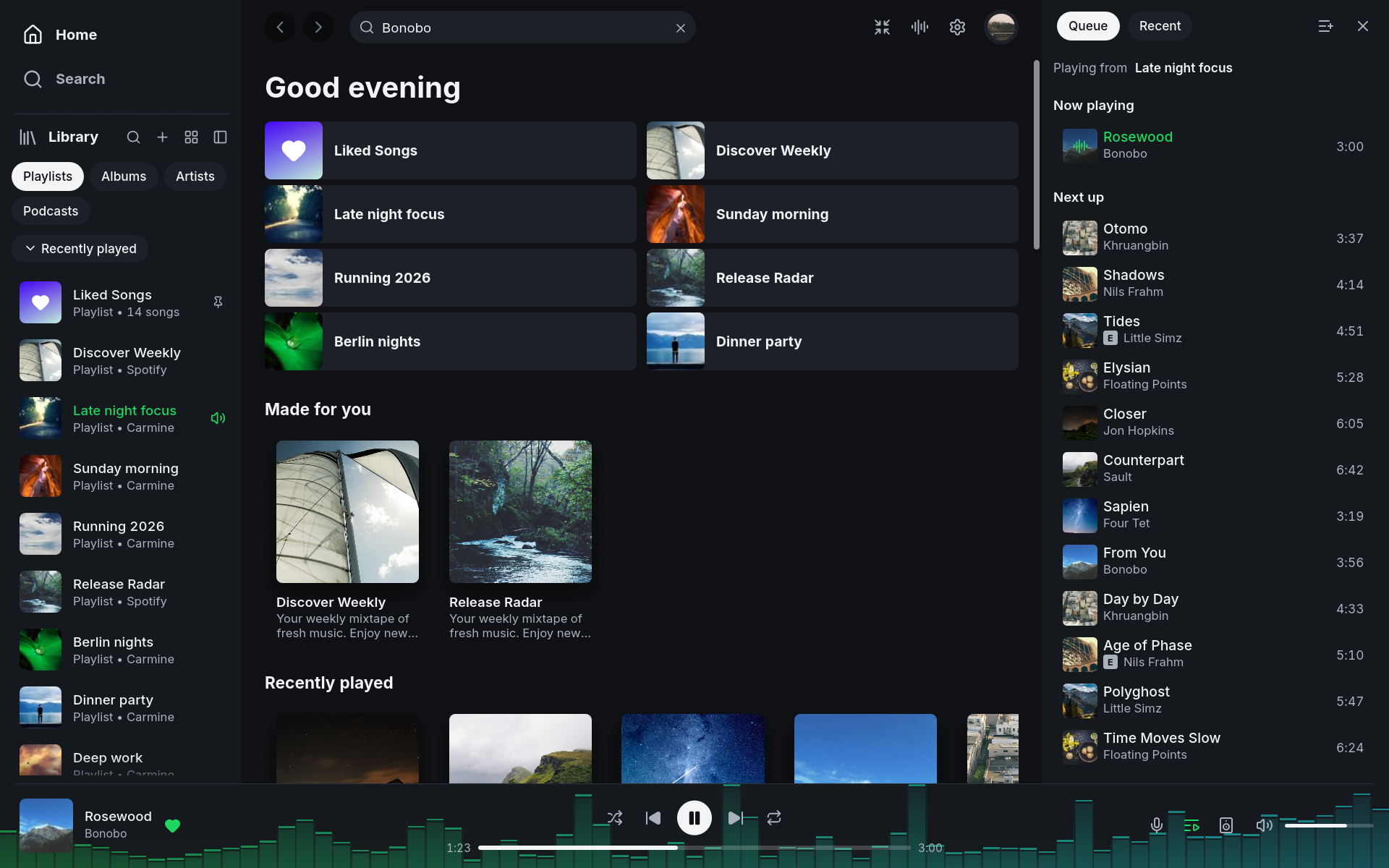Seek within the song progress bar
Screen dimensions: 1389x868
pos(694,848)
